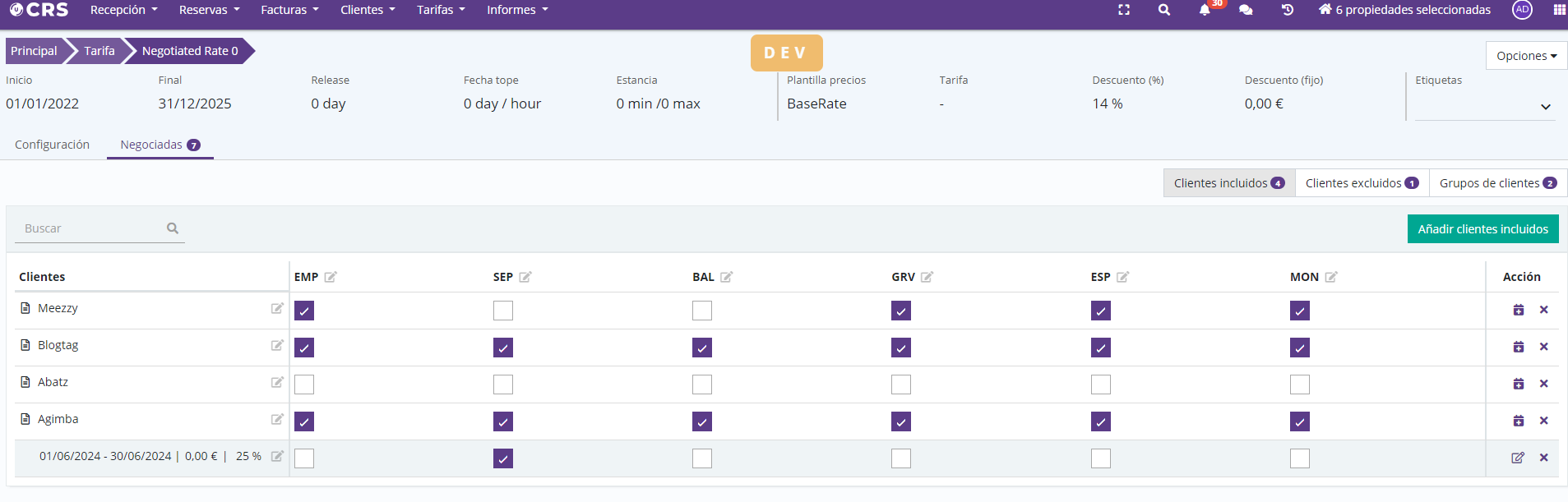Edit the EMP column header icon
The height and width of the screenshot is (502, 1568).
[x=331, y=277]
